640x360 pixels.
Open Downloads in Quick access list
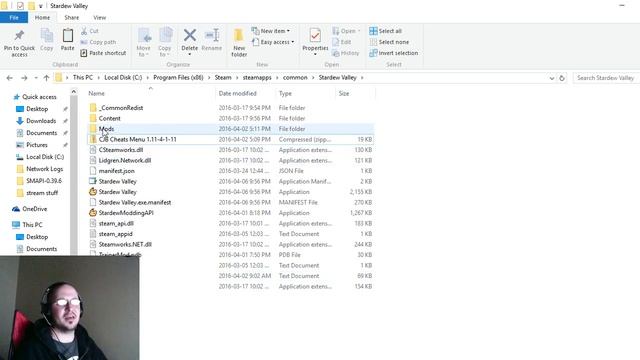tap(41, 121)
